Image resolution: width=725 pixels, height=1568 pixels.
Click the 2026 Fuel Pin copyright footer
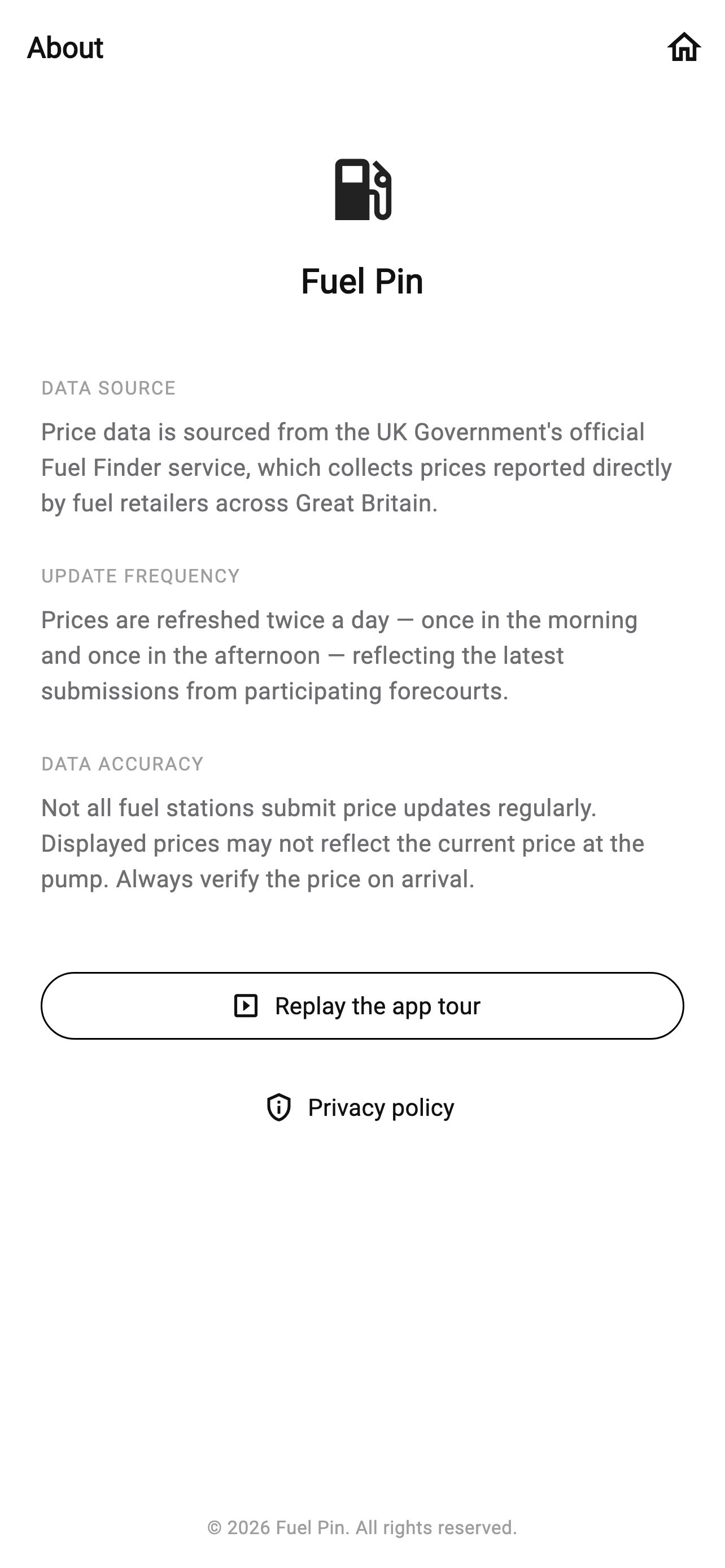362,1527
